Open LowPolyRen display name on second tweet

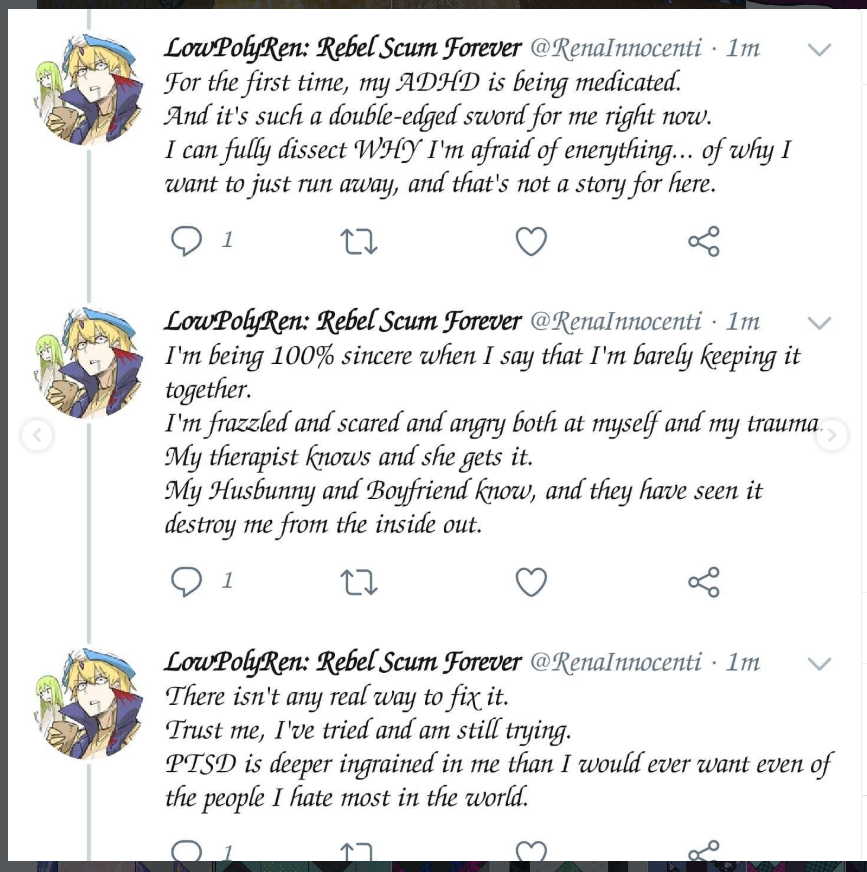click(x=342, y=321)
